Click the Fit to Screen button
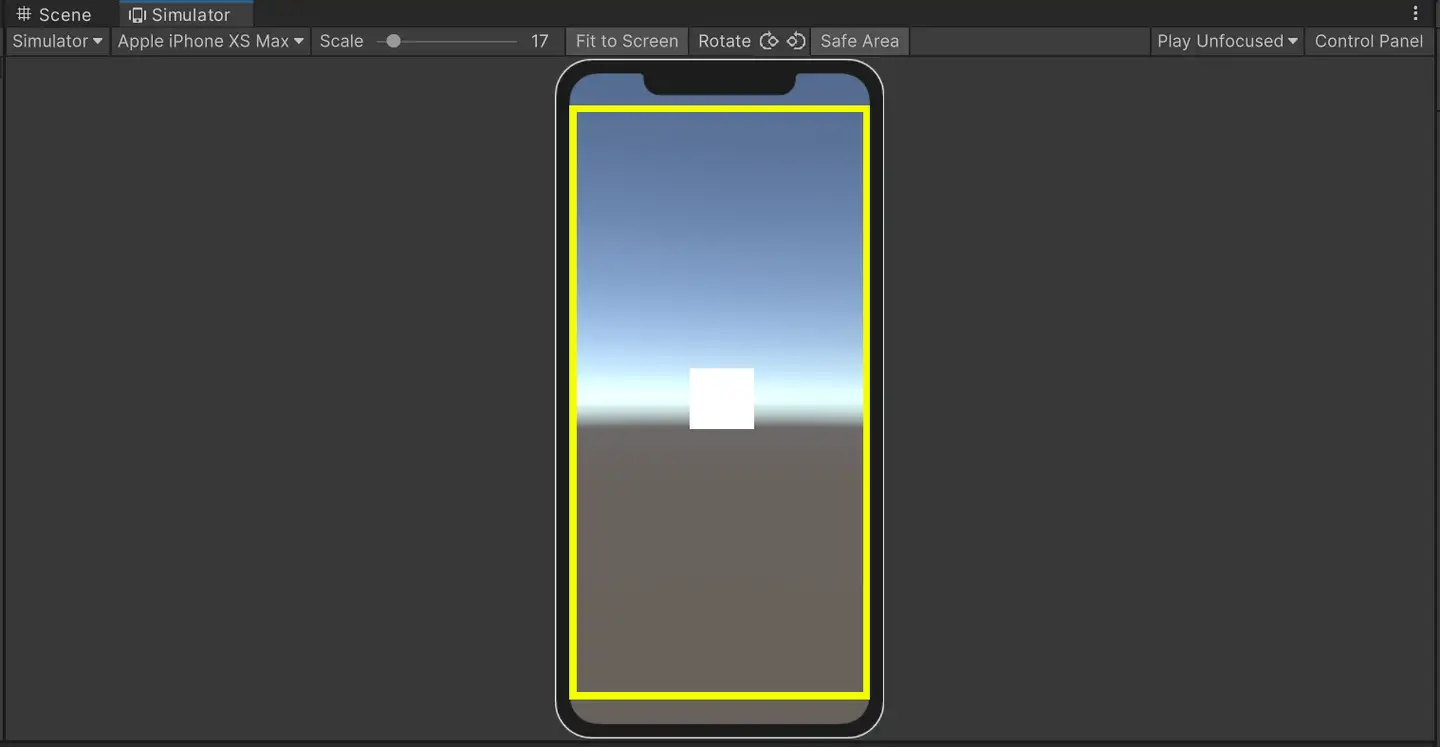The width and height of the screenshot is (1440, 747). 627,41
